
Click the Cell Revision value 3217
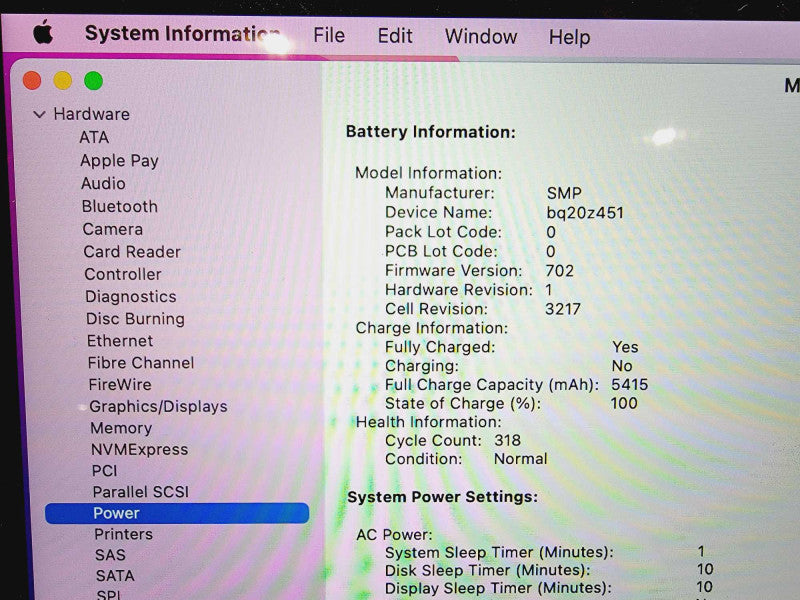[x=563, y=309]
